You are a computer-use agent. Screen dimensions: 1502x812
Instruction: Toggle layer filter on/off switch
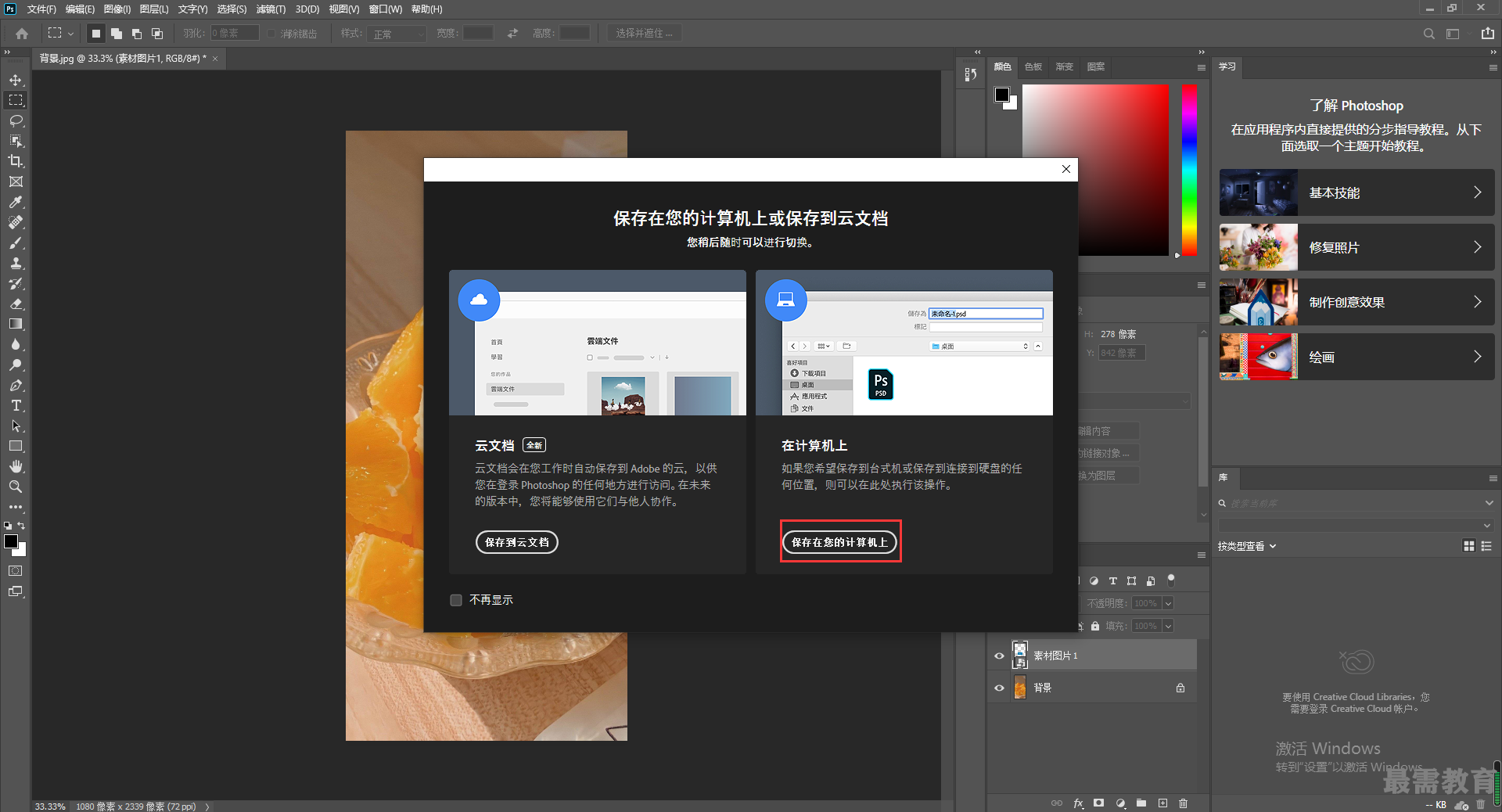pos(1171,580)
